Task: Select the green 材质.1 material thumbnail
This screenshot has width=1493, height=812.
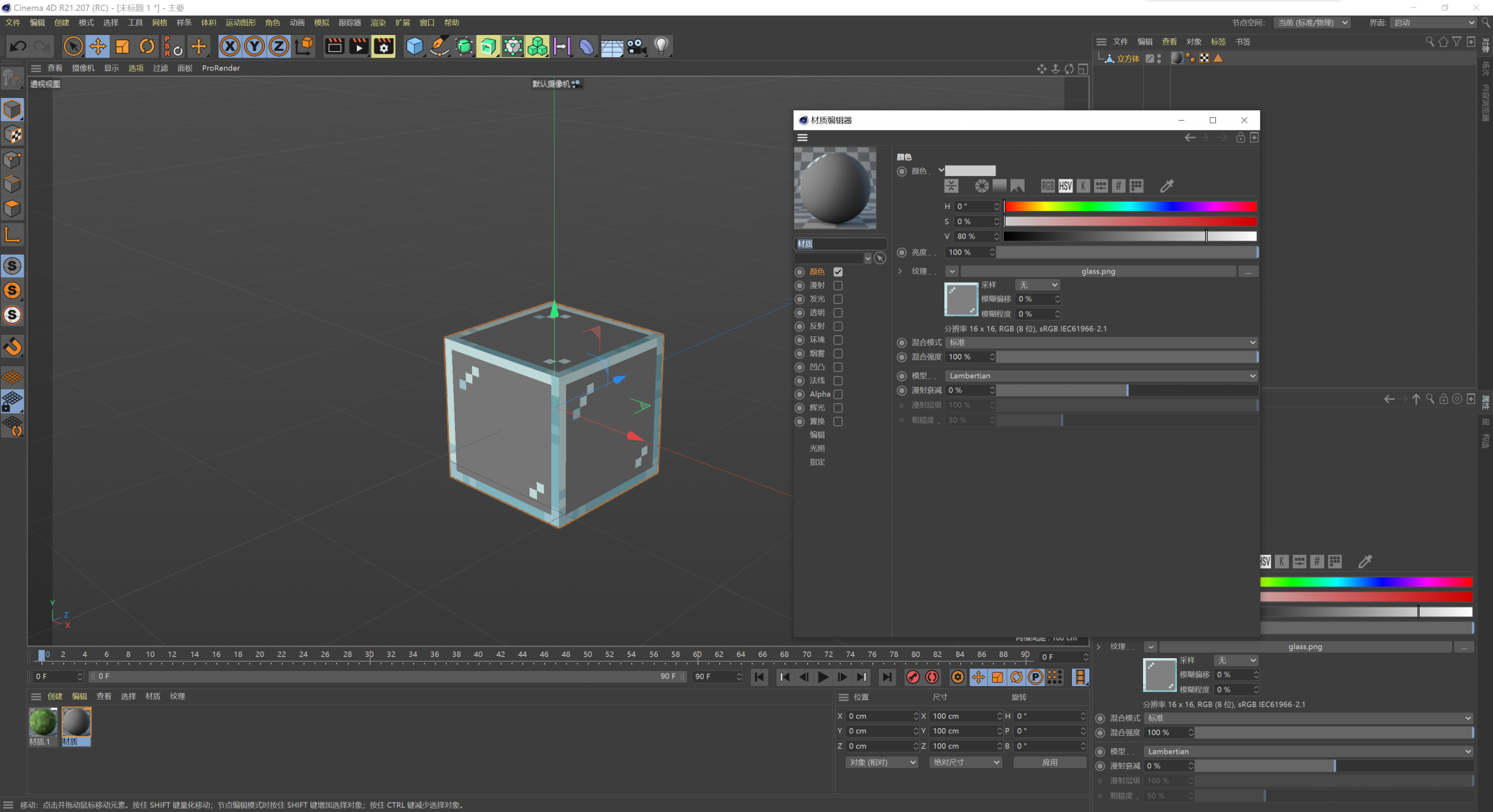Action: pyautogui.click(x=43, y=723)
